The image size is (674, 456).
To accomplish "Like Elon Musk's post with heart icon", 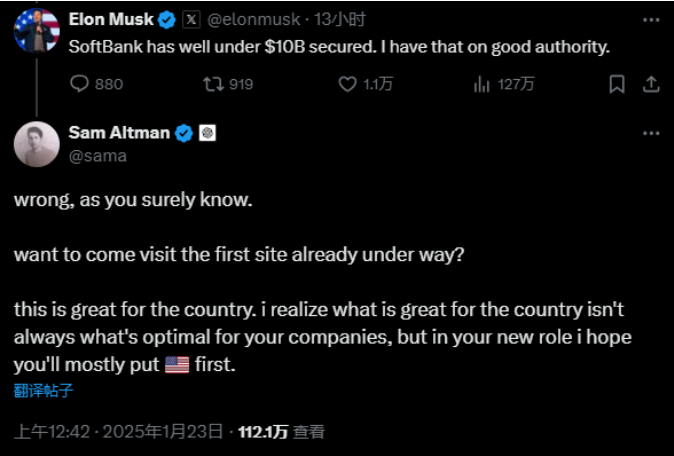I will click(x=347, y=84).
